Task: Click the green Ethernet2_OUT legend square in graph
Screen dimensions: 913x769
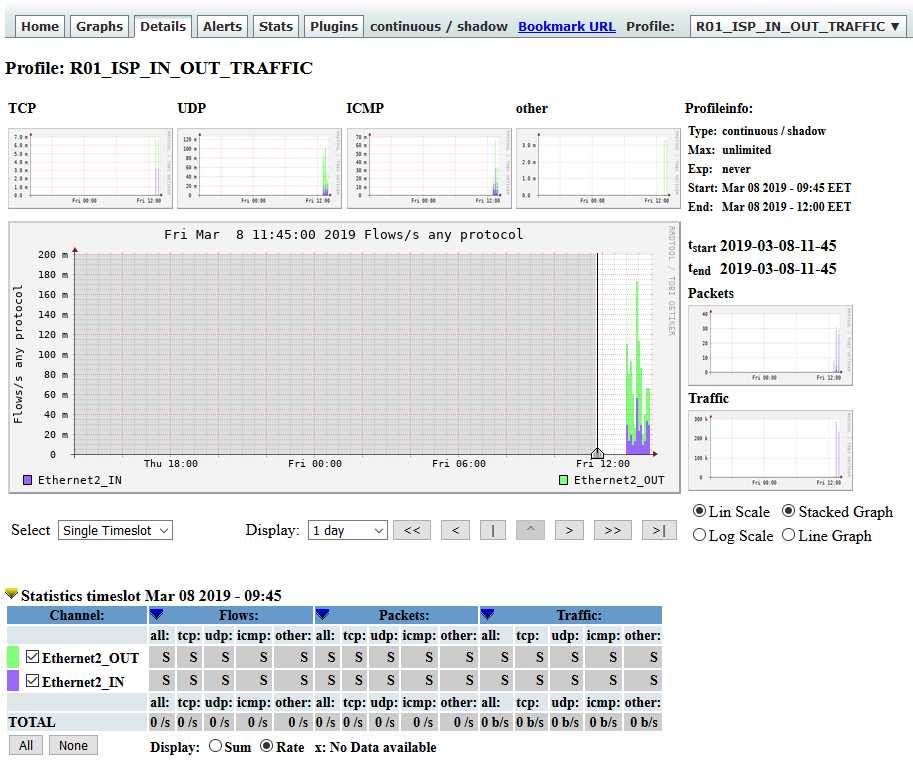Action: tap(563, 480)
